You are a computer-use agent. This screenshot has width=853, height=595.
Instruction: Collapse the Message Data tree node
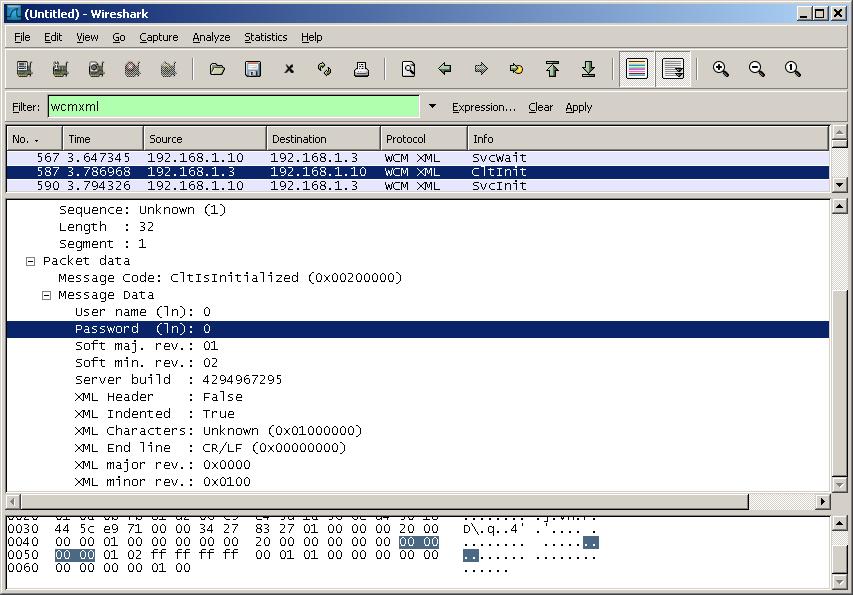(x=46, y=295)
